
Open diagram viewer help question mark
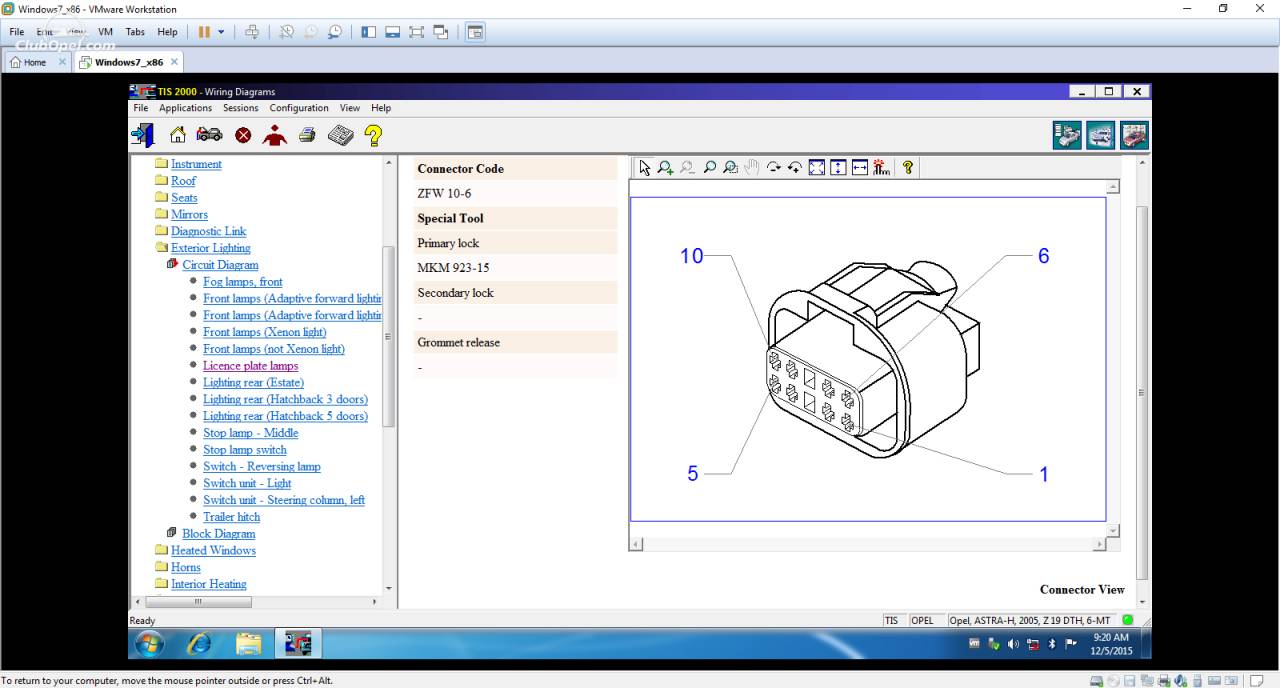click(x=907, y=168)
